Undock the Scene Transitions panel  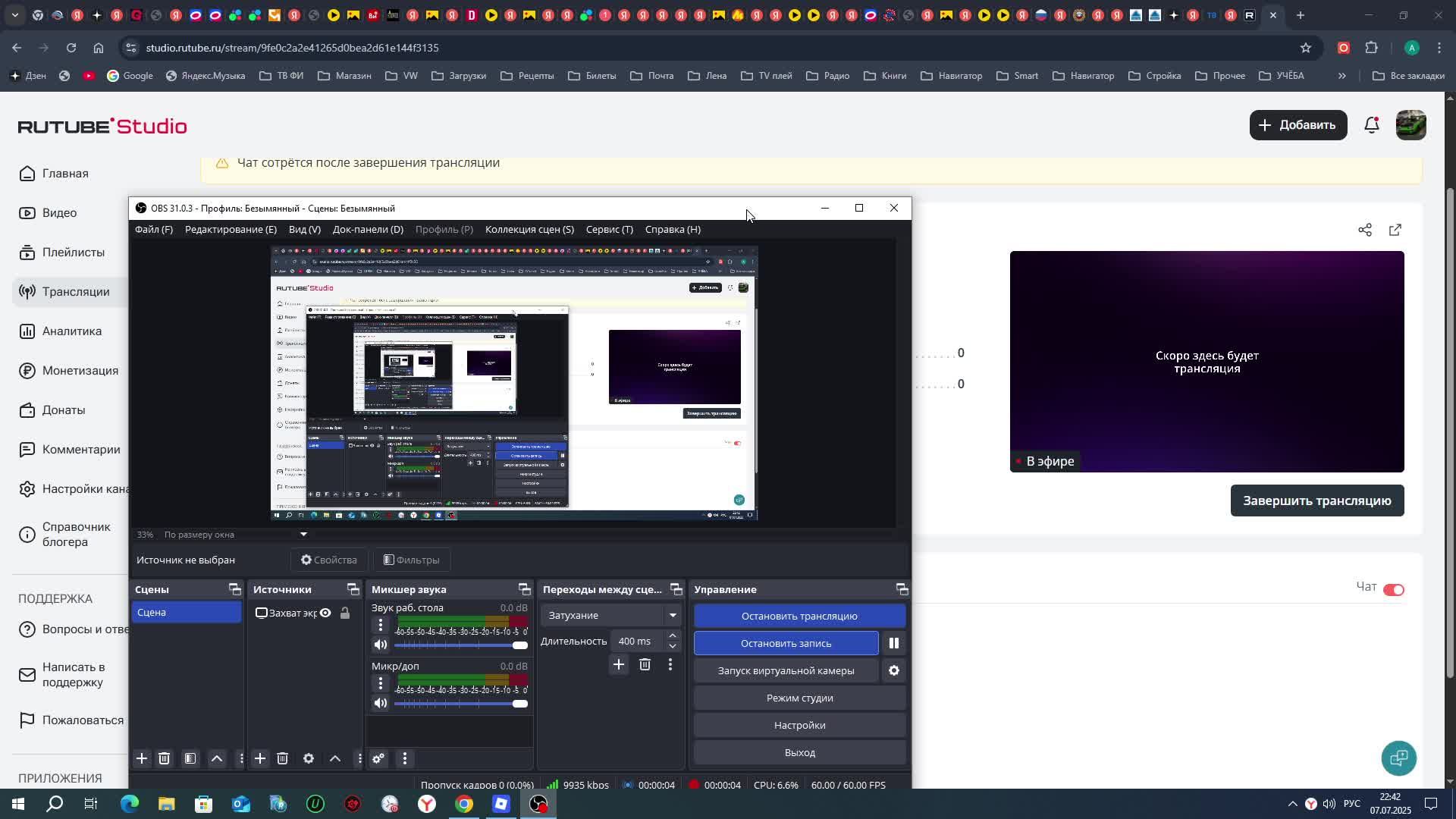[676, 589]
